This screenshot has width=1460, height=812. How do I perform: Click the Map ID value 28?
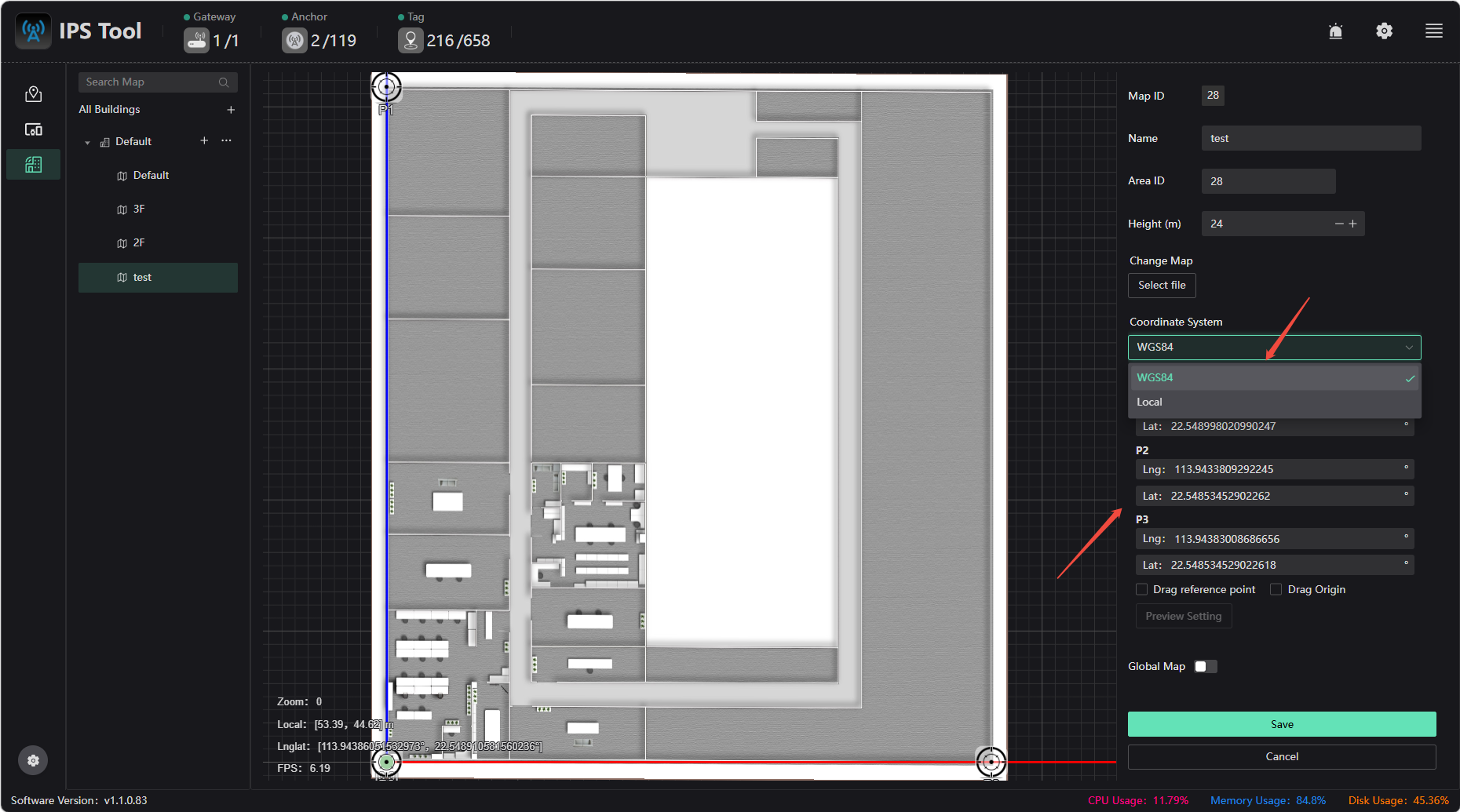1213,95
